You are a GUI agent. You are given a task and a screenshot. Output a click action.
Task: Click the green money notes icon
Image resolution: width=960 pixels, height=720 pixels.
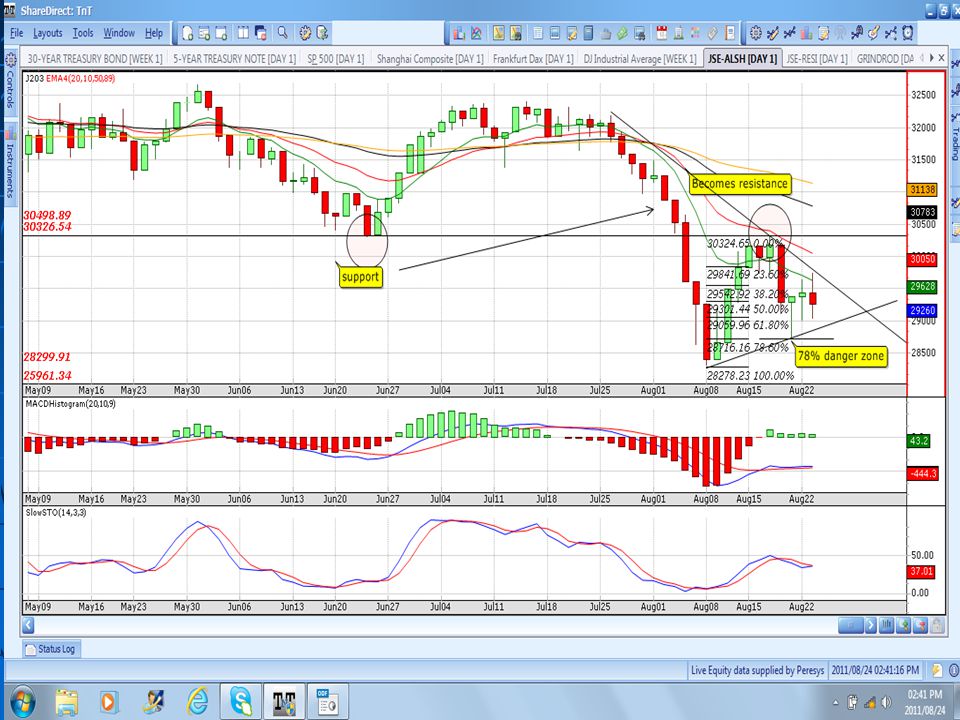click(x=622, y=33)
